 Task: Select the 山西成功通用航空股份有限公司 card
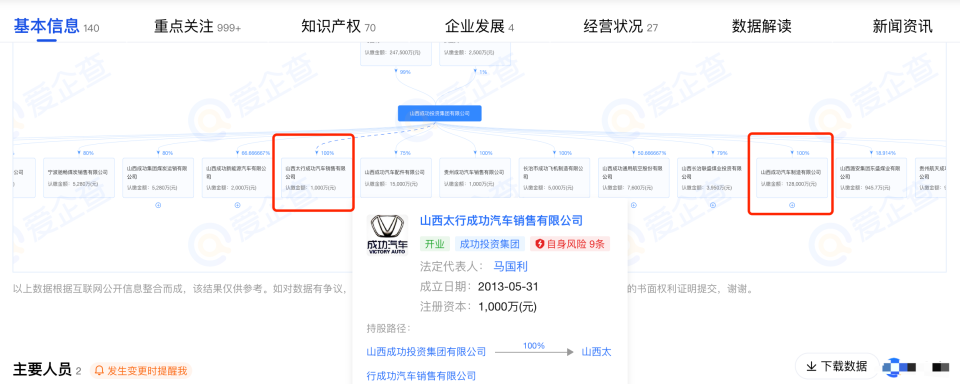(x=634, y=178)
